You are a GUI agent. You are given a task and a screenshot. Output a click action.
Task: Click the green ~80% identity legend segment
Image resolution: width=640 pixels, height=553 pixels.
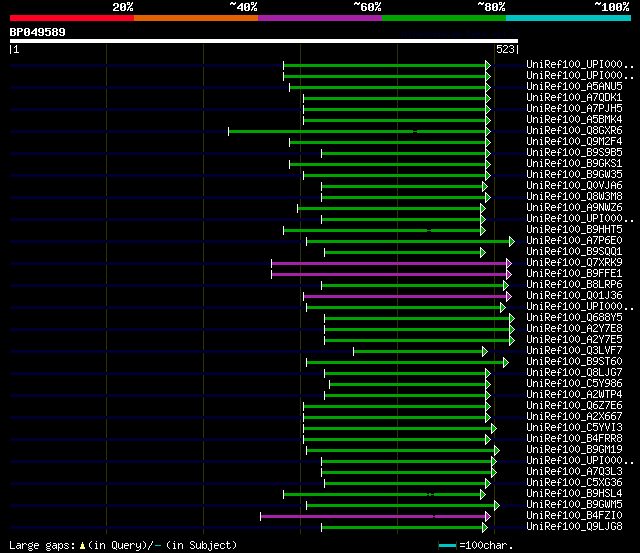[x=444, y=18]
